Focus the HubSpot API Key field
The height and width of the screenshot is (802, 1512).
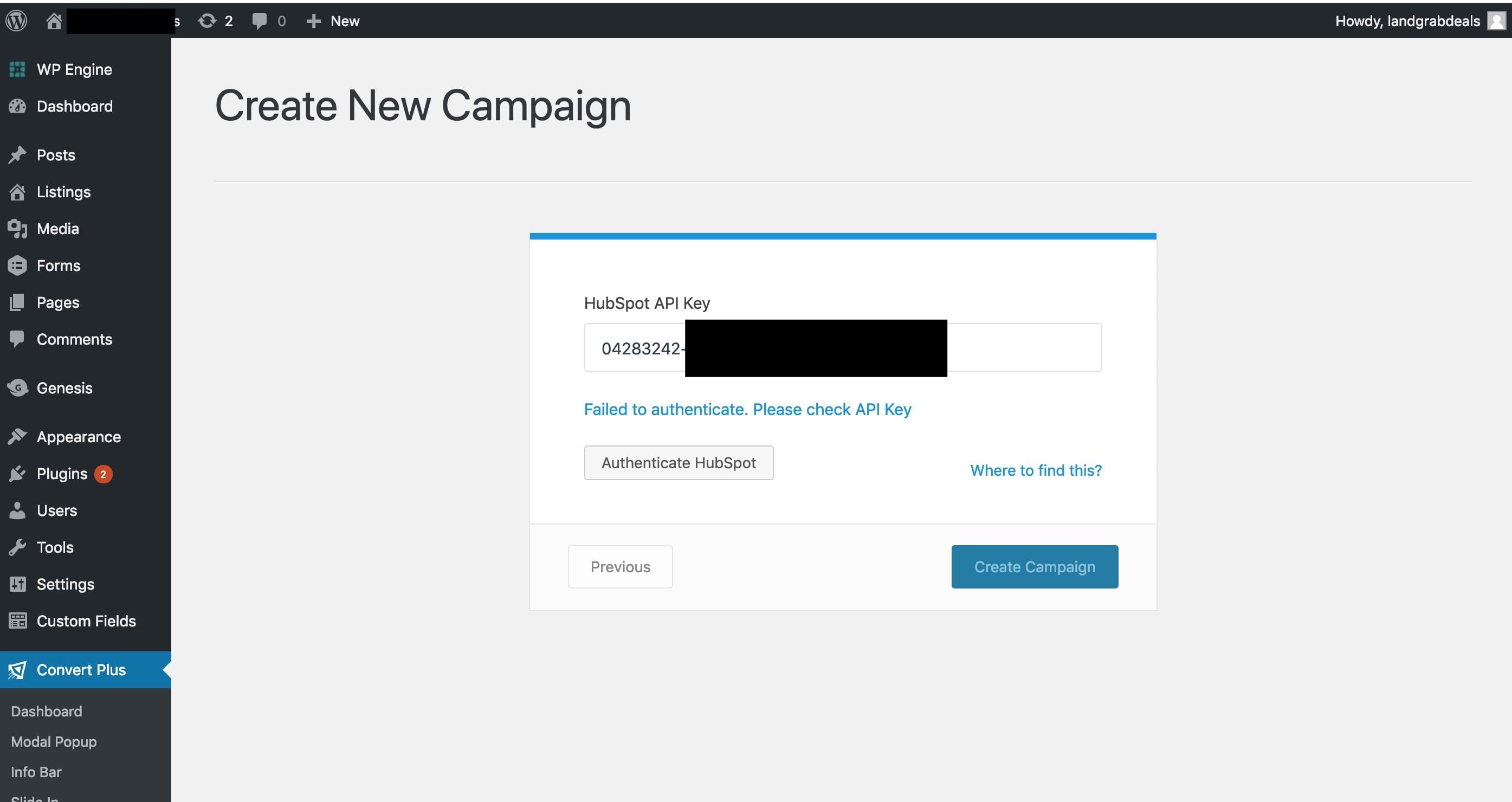tap(843, 347)
